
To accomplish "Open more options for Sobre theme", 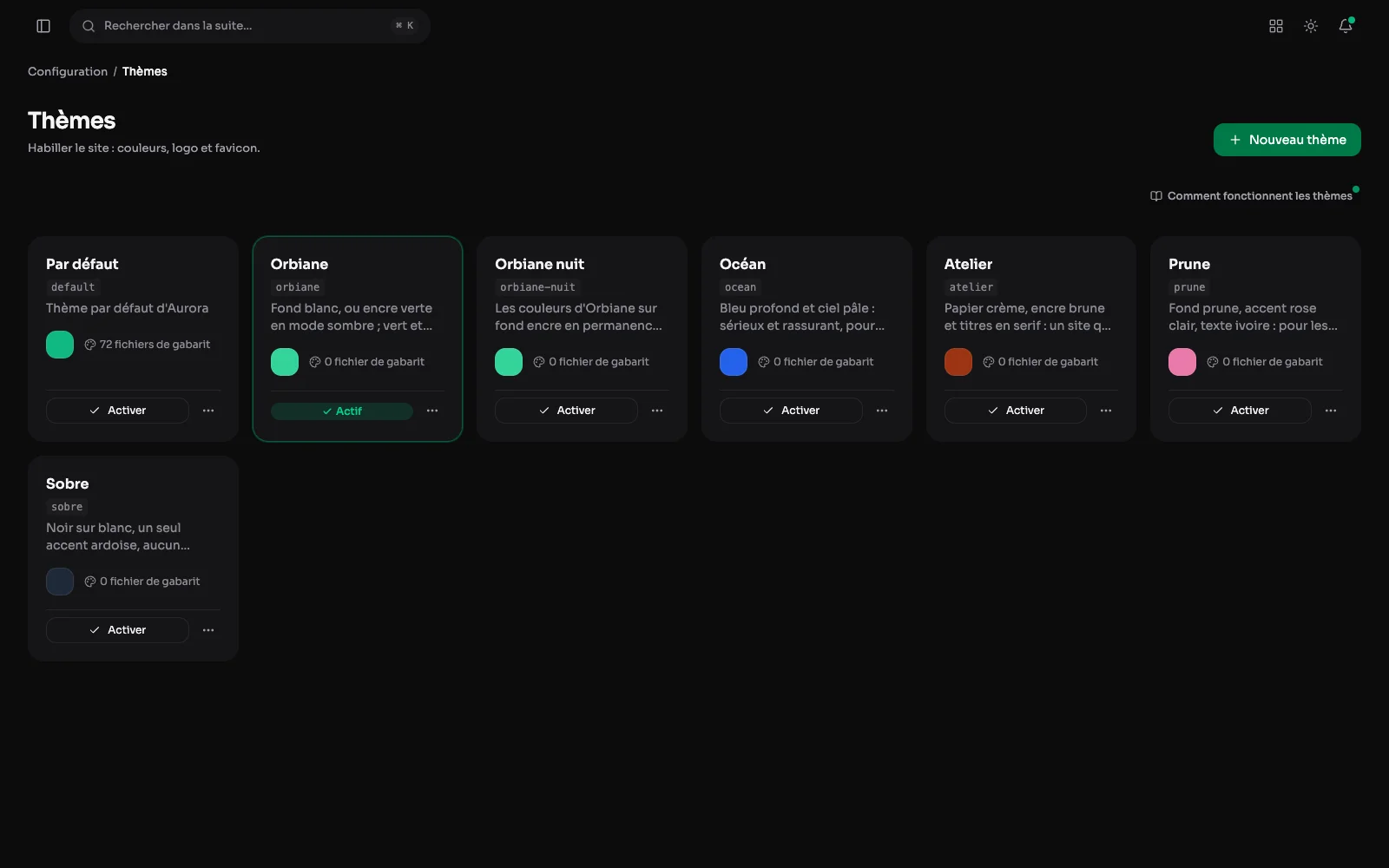I will 208,630.
